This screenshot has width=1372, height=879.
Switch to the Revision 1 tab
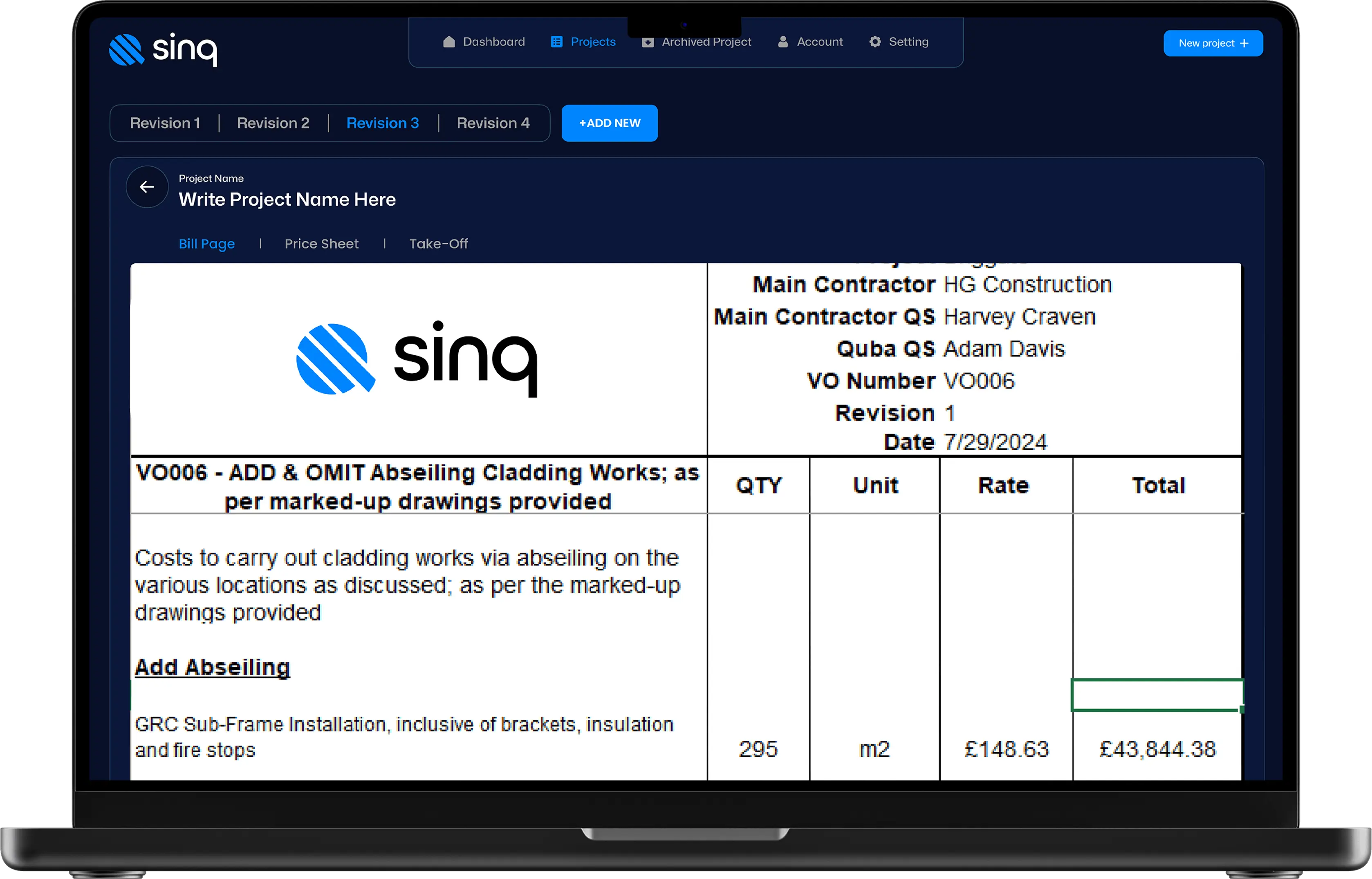click(x=165, y=123)
